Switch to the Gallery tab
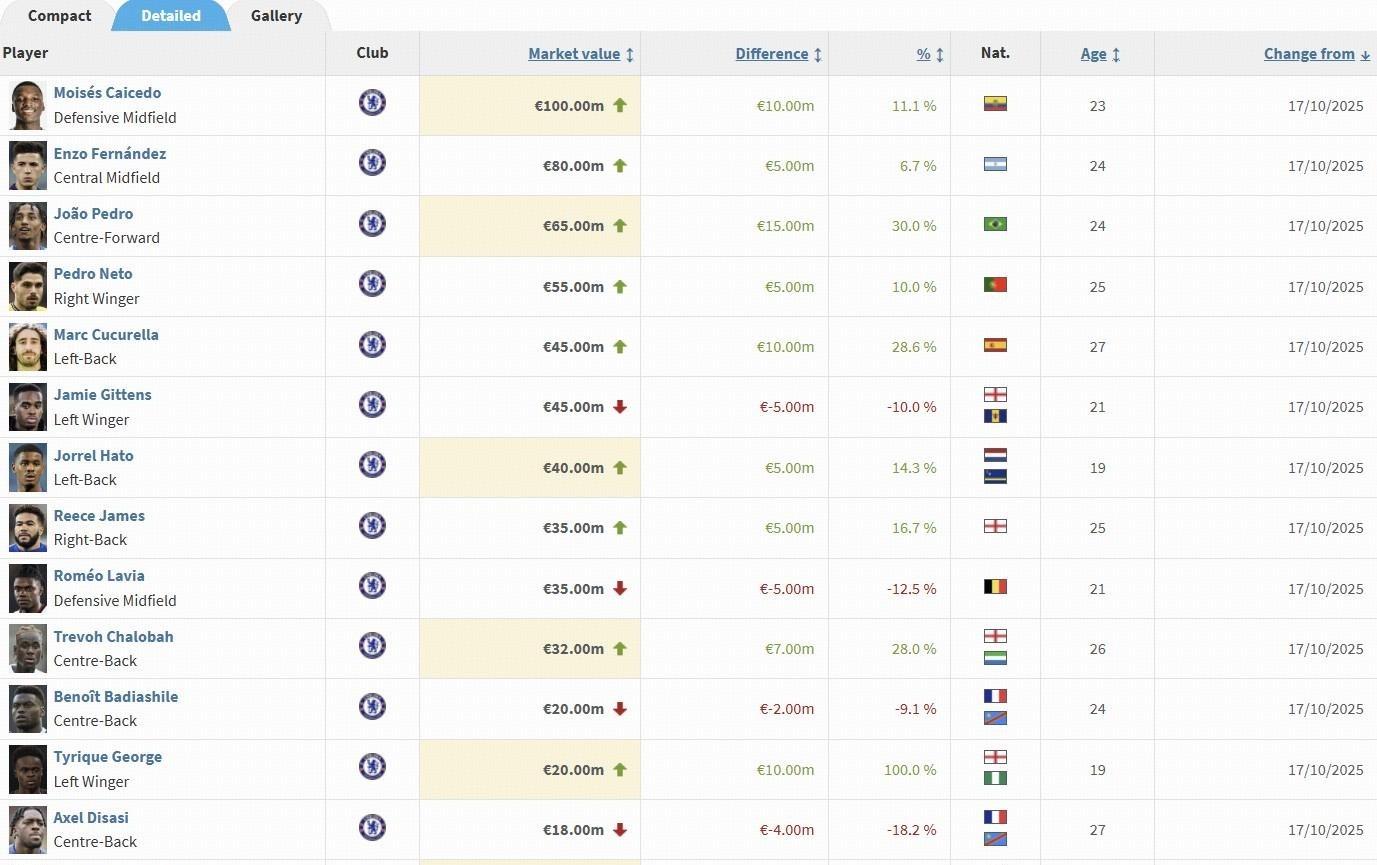 [x=276, y=16]
